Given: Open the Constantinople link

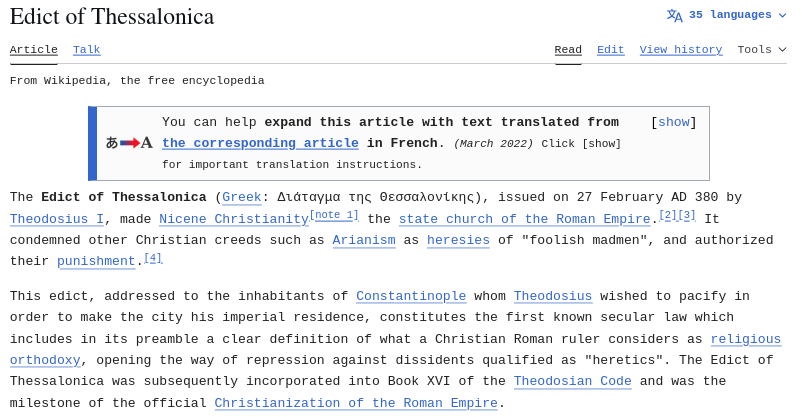Looking at the screenshot, I should pos(411,296).
